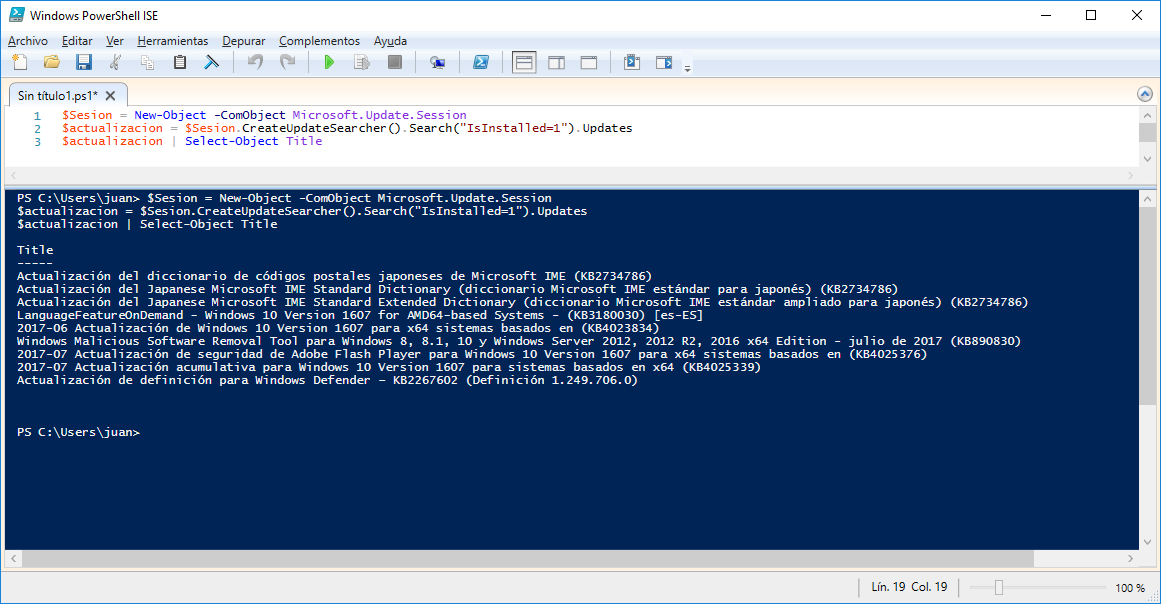
Task: Paste using the clipboard icon
Action: [180, 62]
